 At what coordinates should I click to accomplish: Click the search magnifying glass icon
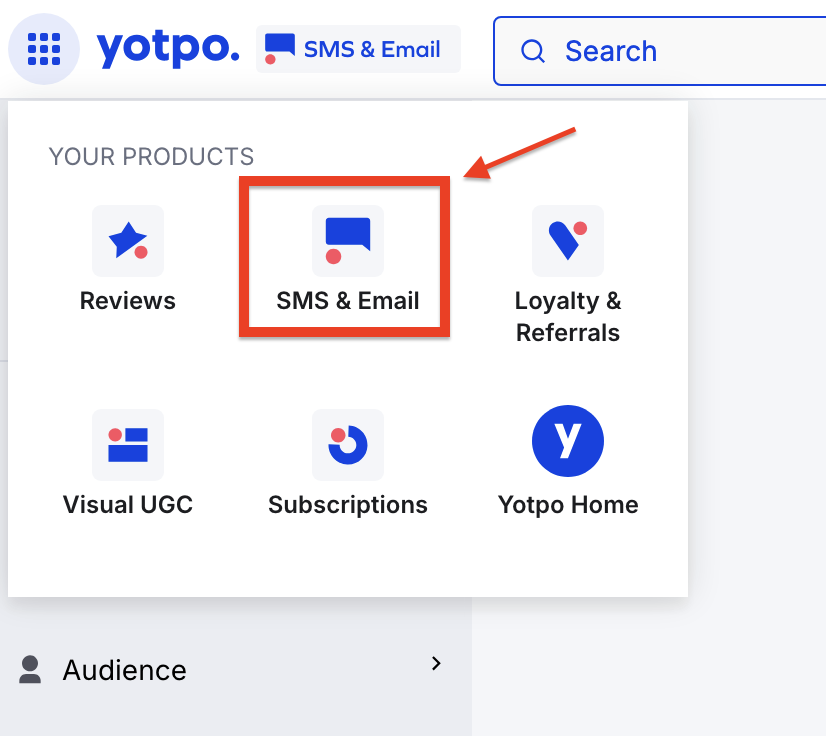coord(533,51)
